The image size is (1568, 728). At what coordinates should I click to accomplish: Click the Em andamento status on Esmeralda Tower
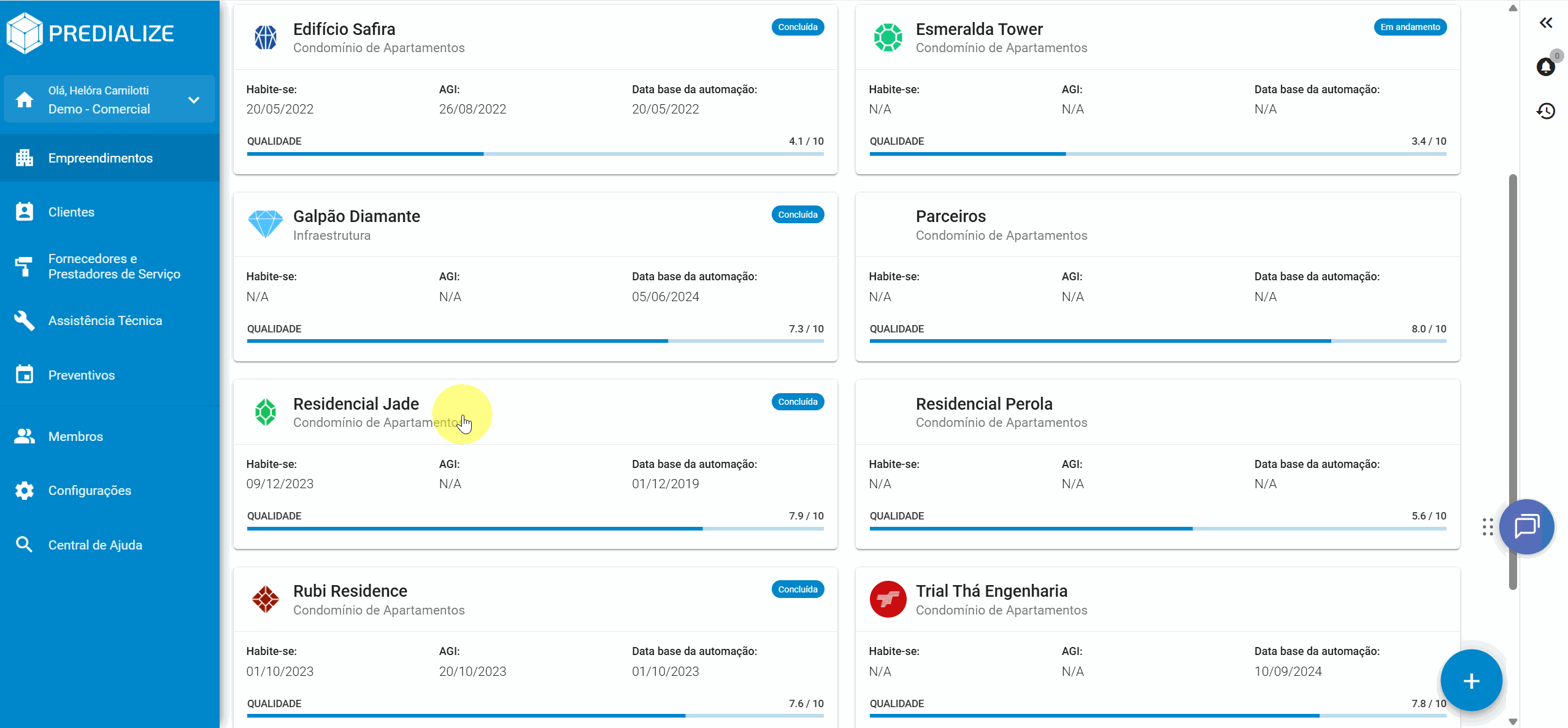coord(1410,27)
